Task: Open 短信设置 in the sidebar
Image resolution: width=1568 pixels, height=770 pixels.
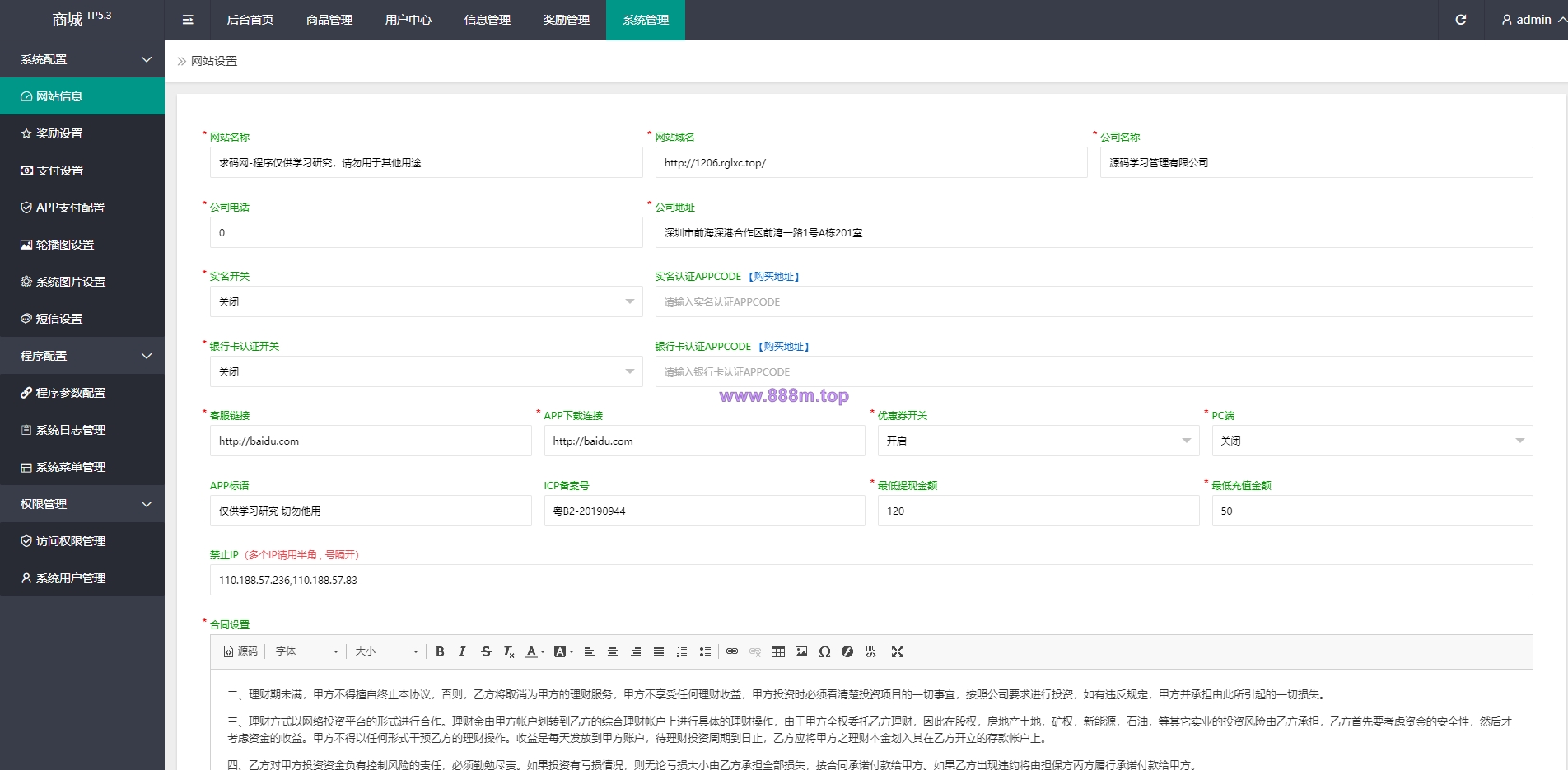Action: [82, 319]
